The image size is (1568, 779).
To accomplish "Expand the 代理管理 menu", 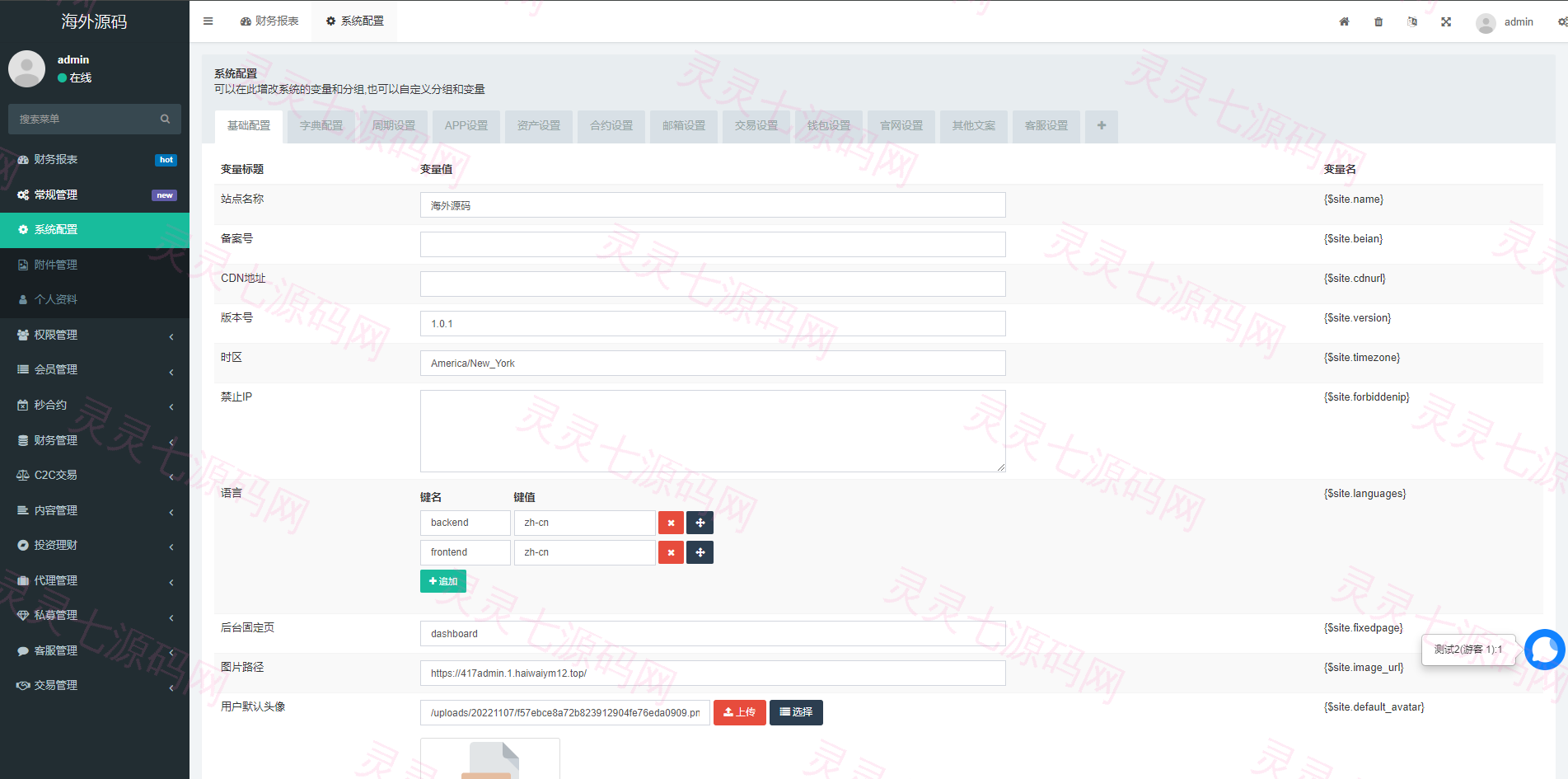I will click(95, 580).
